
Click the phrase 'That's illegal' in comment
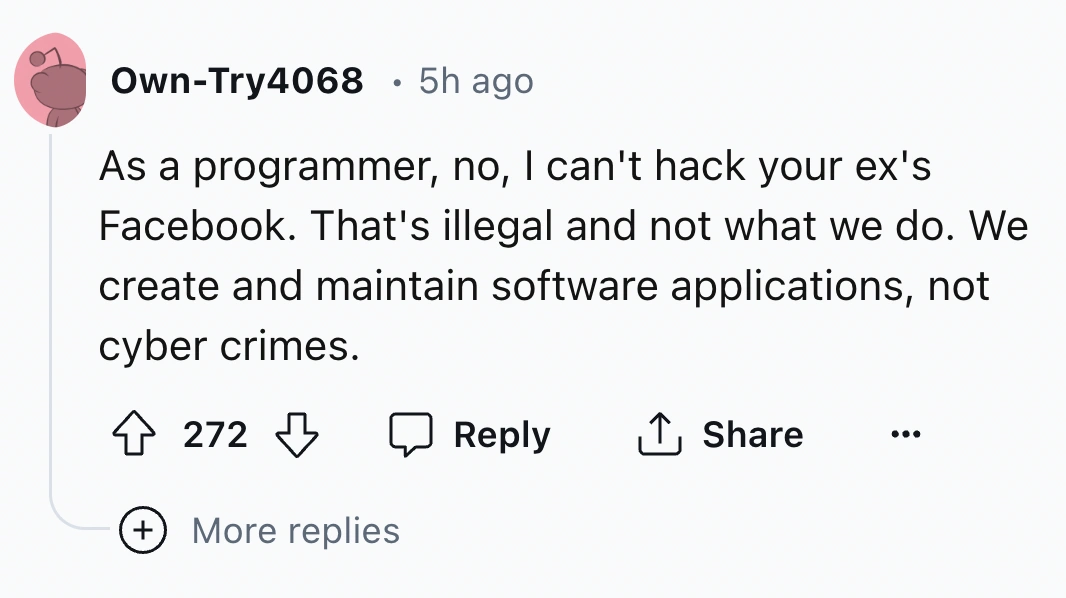click(432, 226)
